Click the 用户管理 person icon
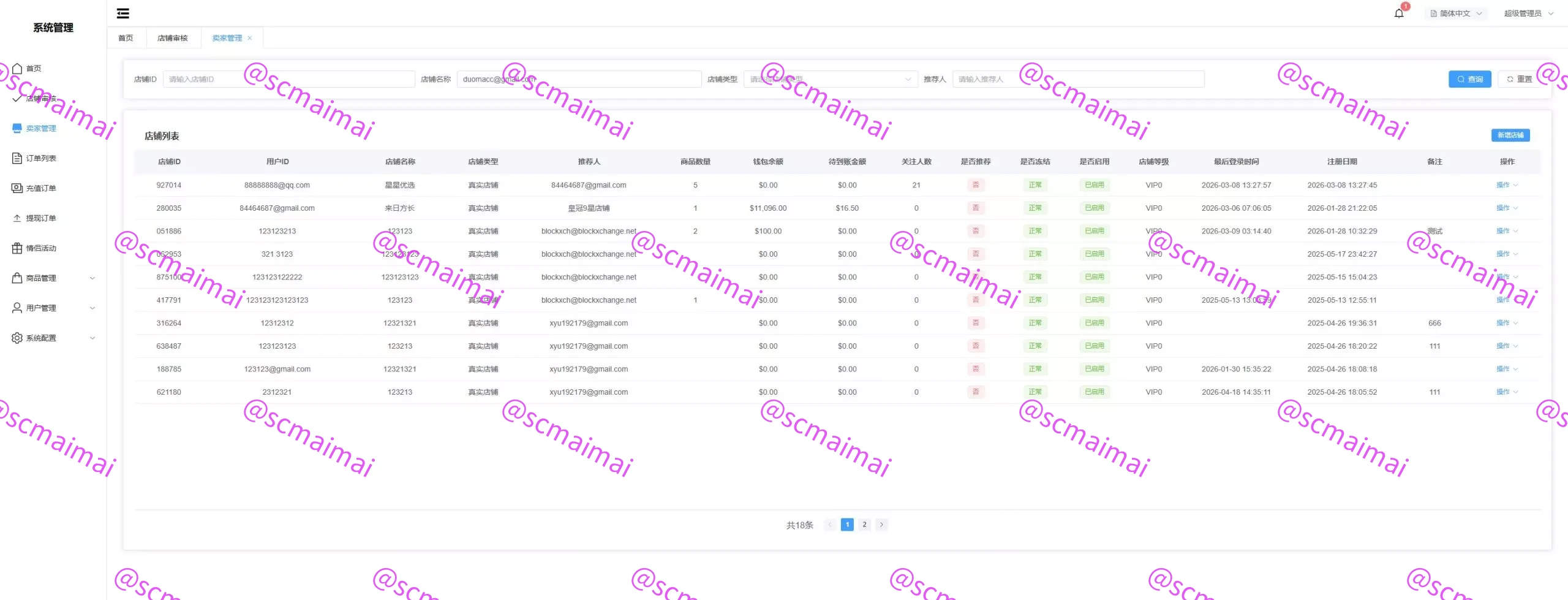This screenshot has width=1568, height=600. point(17,308)
